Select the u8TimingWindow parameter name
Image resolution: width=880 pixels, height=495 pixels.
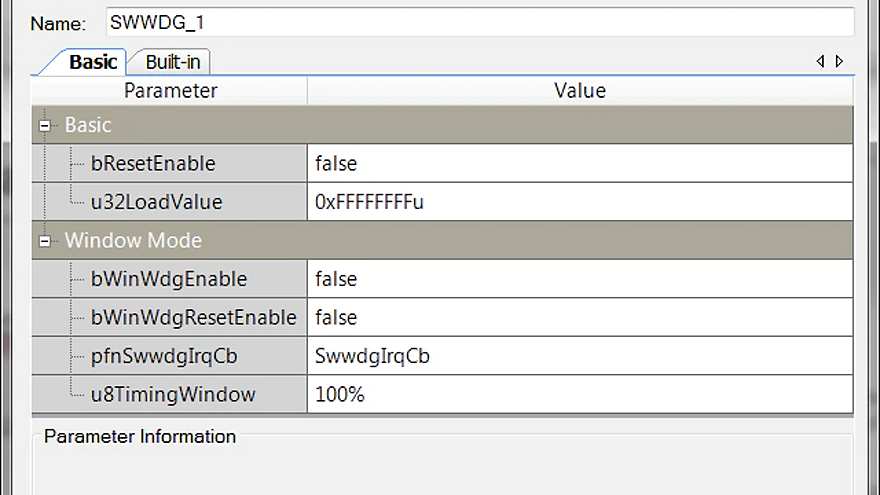(x=173, y=394)
